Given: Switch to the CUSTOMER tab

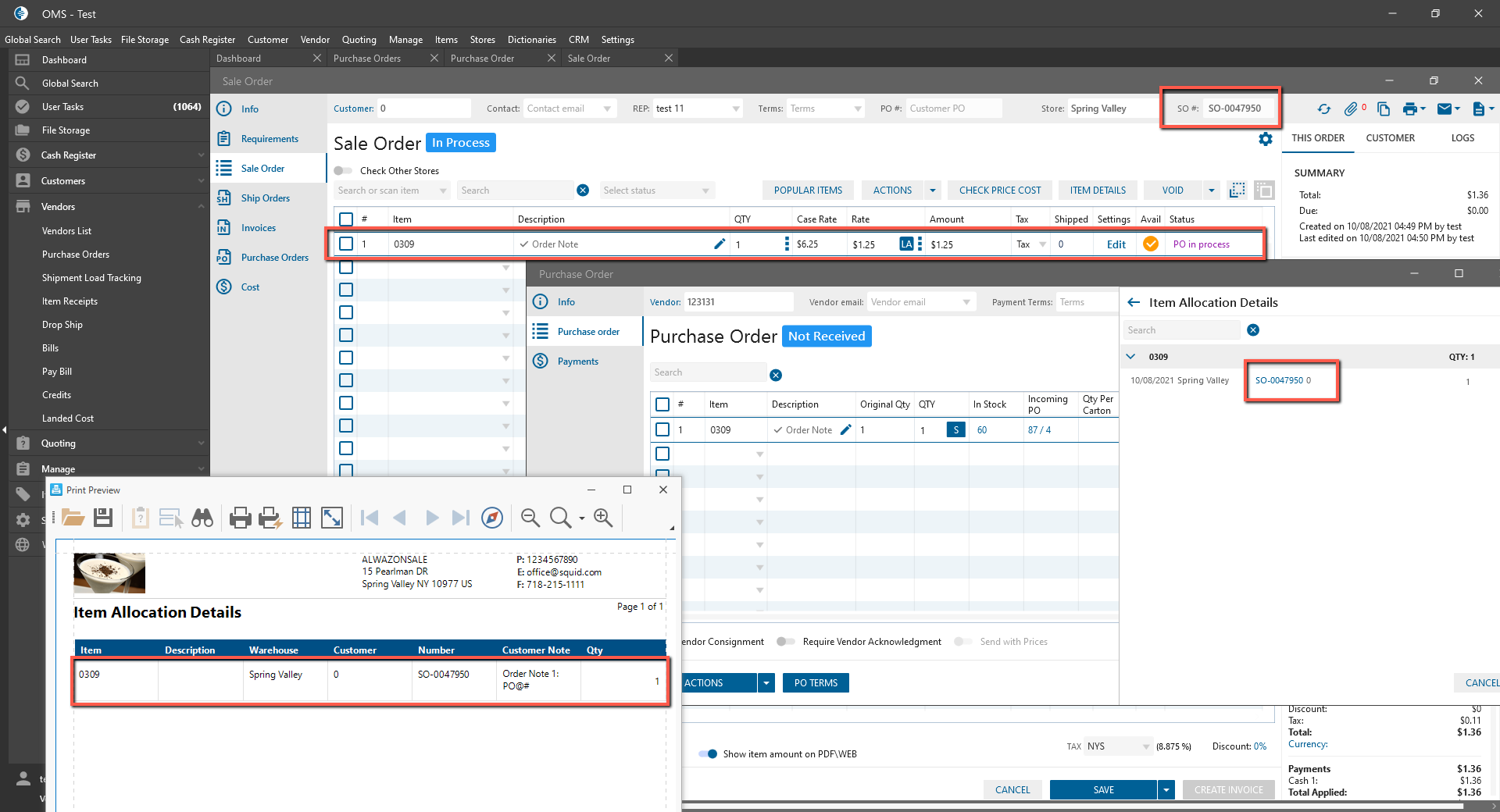Looking at the screenshot, I should pos(1390,138).
